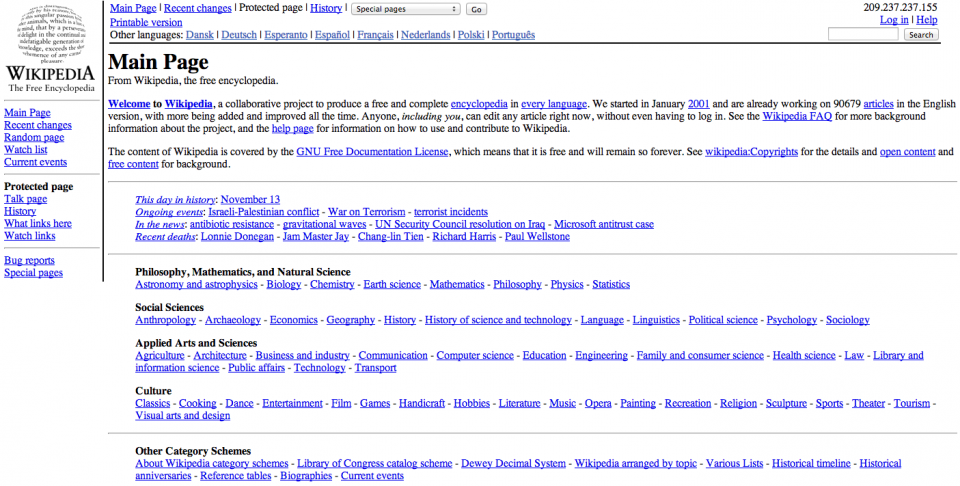Screen dimensions: 960x486
Task: Open the GNU Free Documentation License link
Action: pyautogui.click(x=372, y=152)
